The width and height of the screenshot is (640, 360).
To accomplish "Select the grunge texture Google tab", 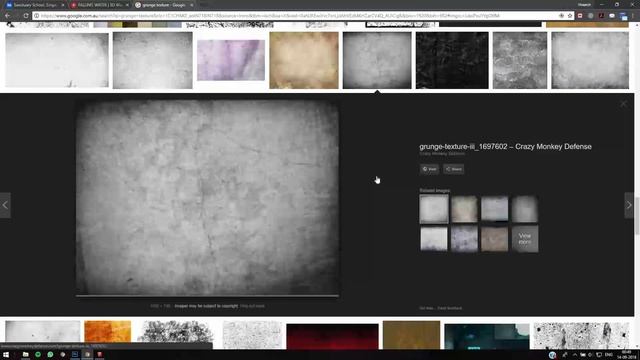I will click(164, 5).
